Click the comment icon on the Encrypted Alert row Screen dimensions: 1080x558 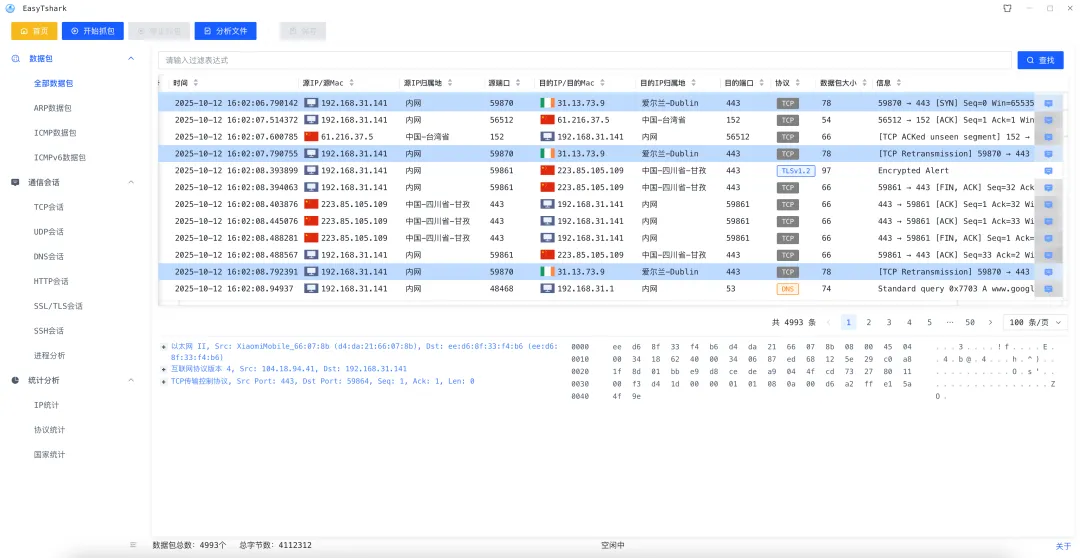(1048, 171)
